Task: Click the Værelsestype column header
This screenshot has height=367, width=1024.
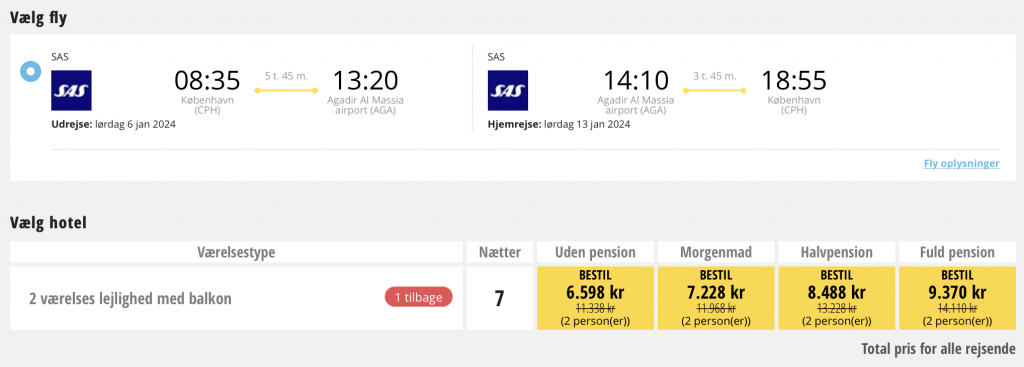Action: tap(236, 252)
